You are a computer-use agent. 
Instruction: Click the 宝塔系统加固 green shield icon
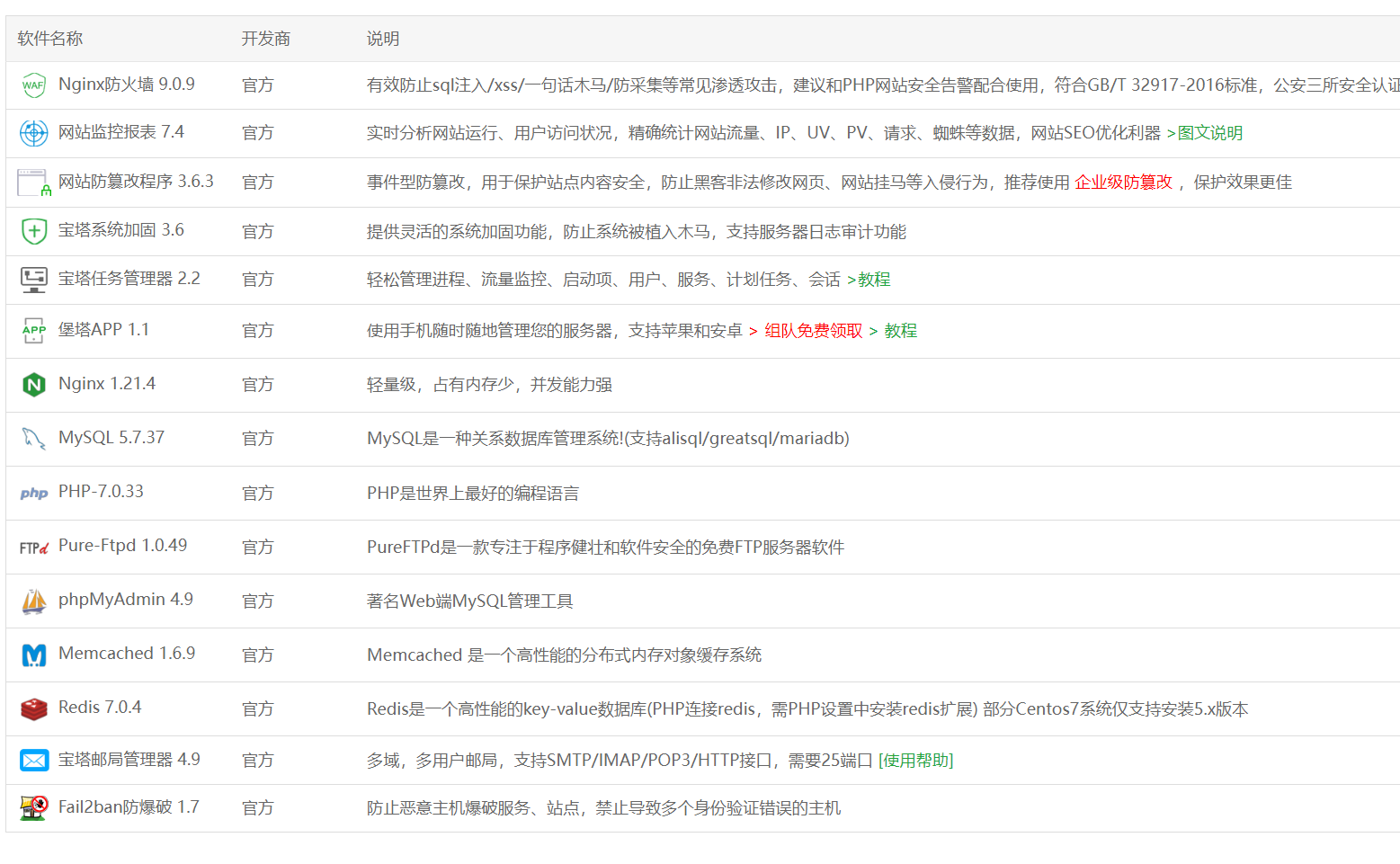tap(33, 231)
